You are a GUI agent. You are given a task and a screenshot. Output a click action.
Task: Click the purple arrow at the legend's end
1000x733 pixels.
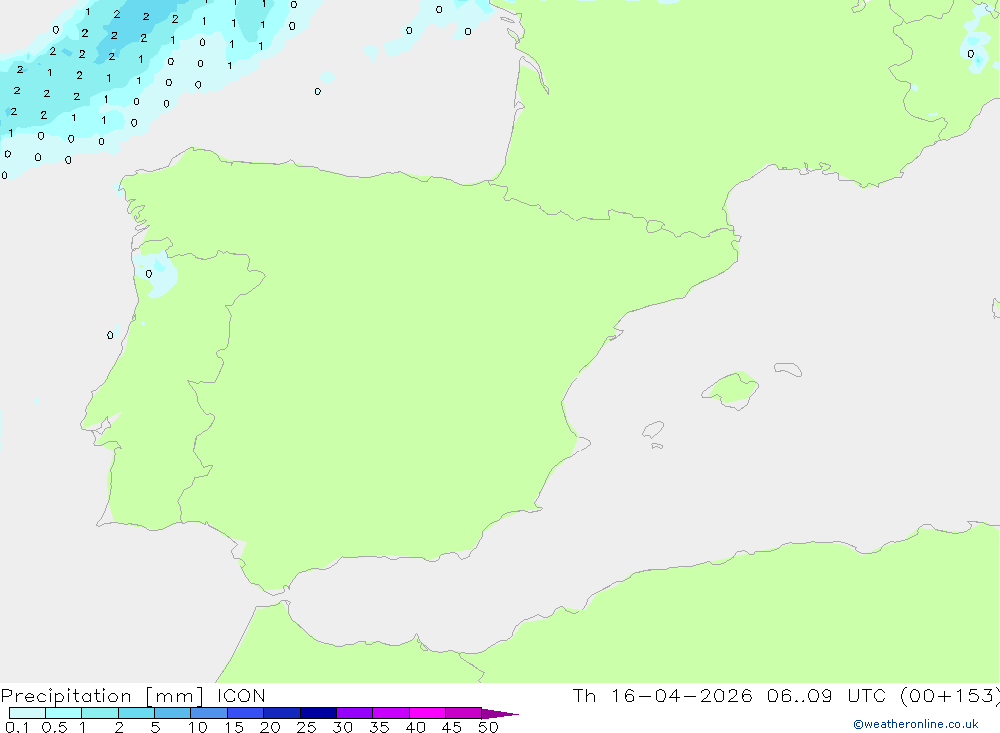pyautogui.click(x=500, y=713)
